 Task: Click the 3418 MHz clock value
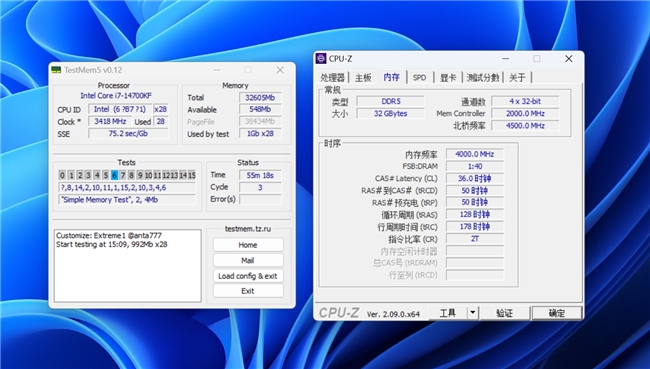coord(110,121)
